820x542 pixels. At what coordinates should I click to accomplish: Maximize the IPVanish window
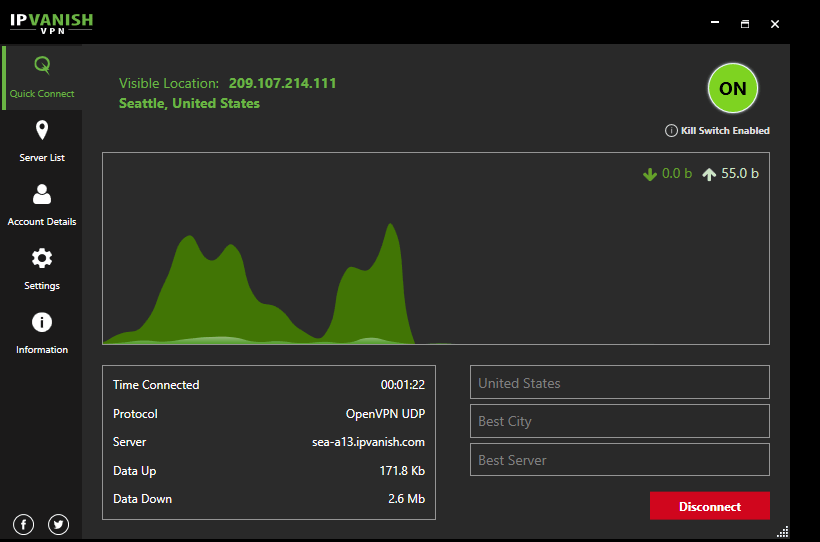tap(745, 24)
